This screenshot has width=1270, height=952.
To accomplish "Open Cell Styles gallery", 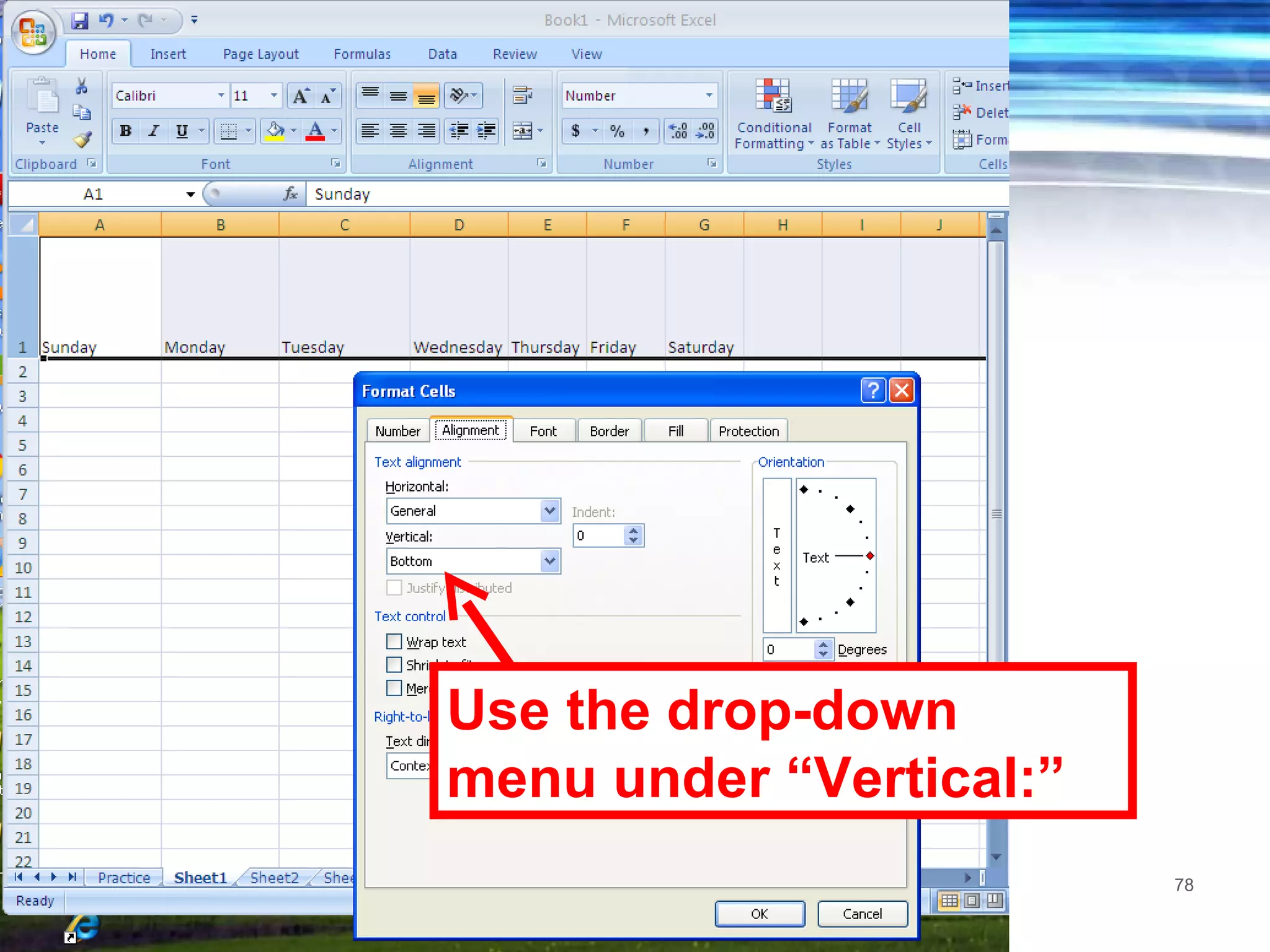I will pos(909,114).
